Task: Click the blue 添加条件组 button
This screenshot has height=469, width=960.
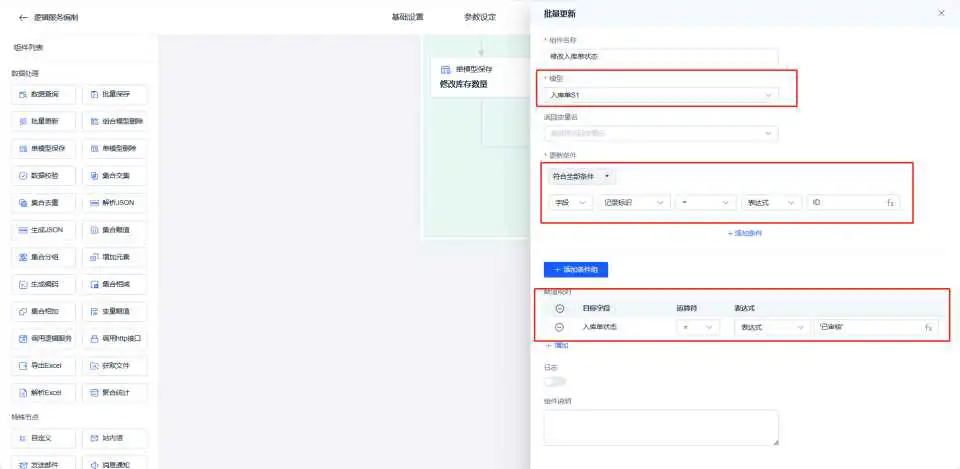Action: 576,270
